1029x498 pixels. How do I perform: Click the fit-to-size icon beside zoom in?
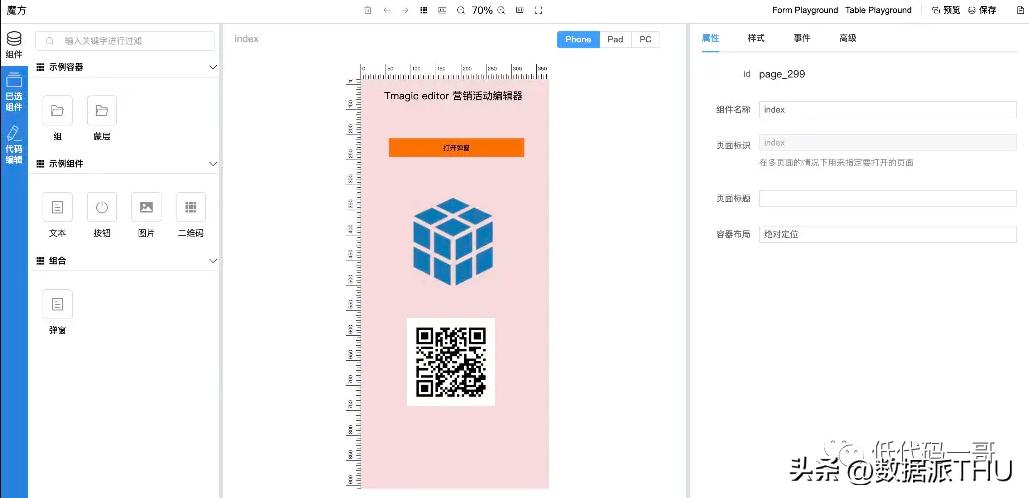[520, 10]
